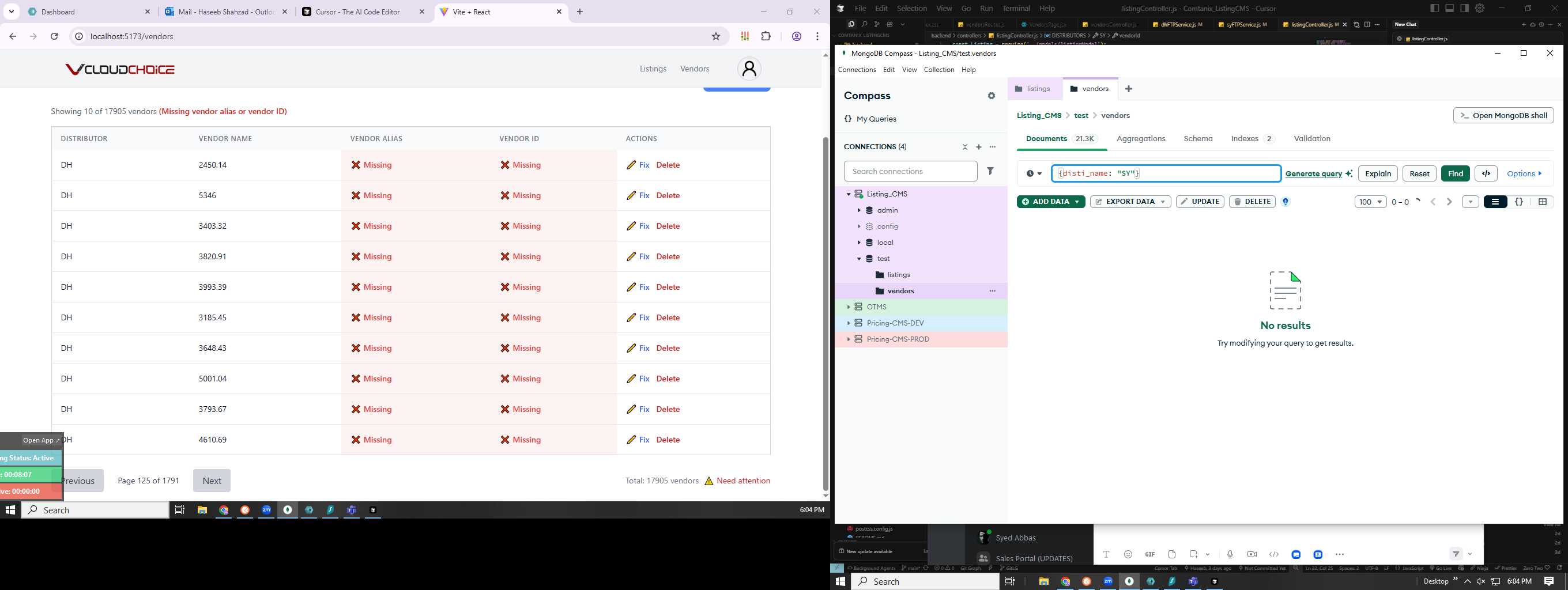Open Cursor search magnifier in activity bar
This screenshot has height=590, width=1568.
(x=864, y=24)
